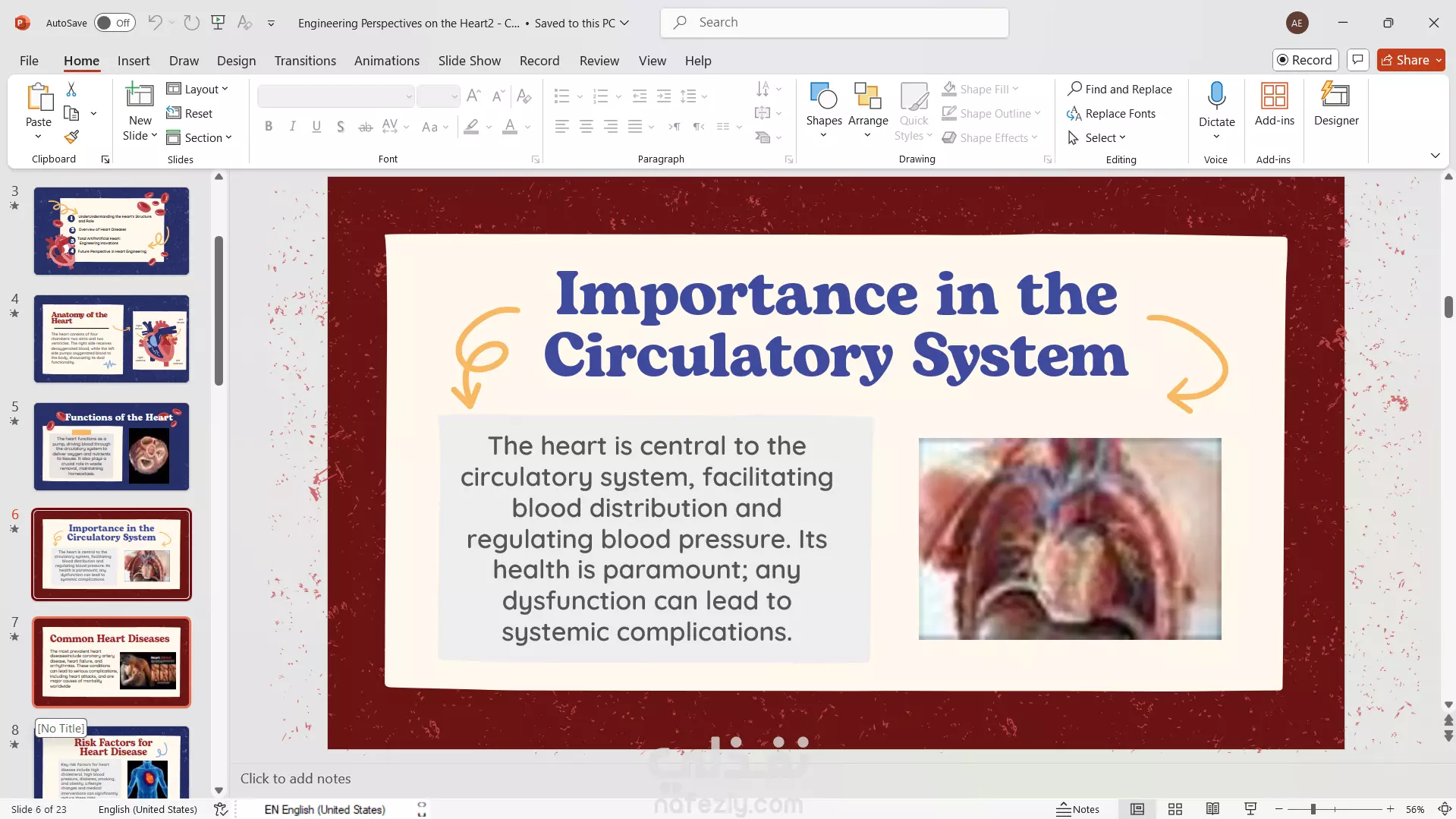Start Slide Show from status bar icon
This screenshot has width=1456, height=819.
click(1250, 809)
